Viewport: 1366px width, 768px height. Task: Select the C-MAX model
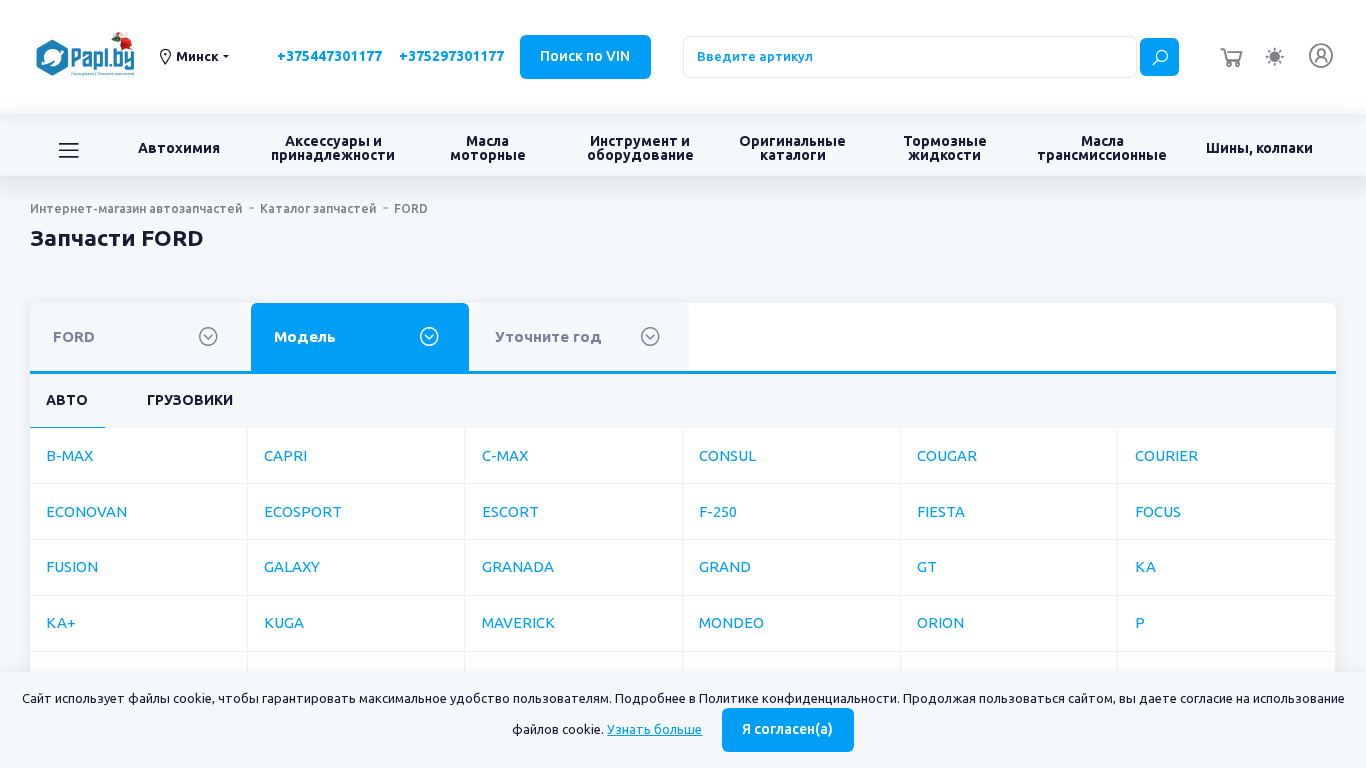pos(505,456)
